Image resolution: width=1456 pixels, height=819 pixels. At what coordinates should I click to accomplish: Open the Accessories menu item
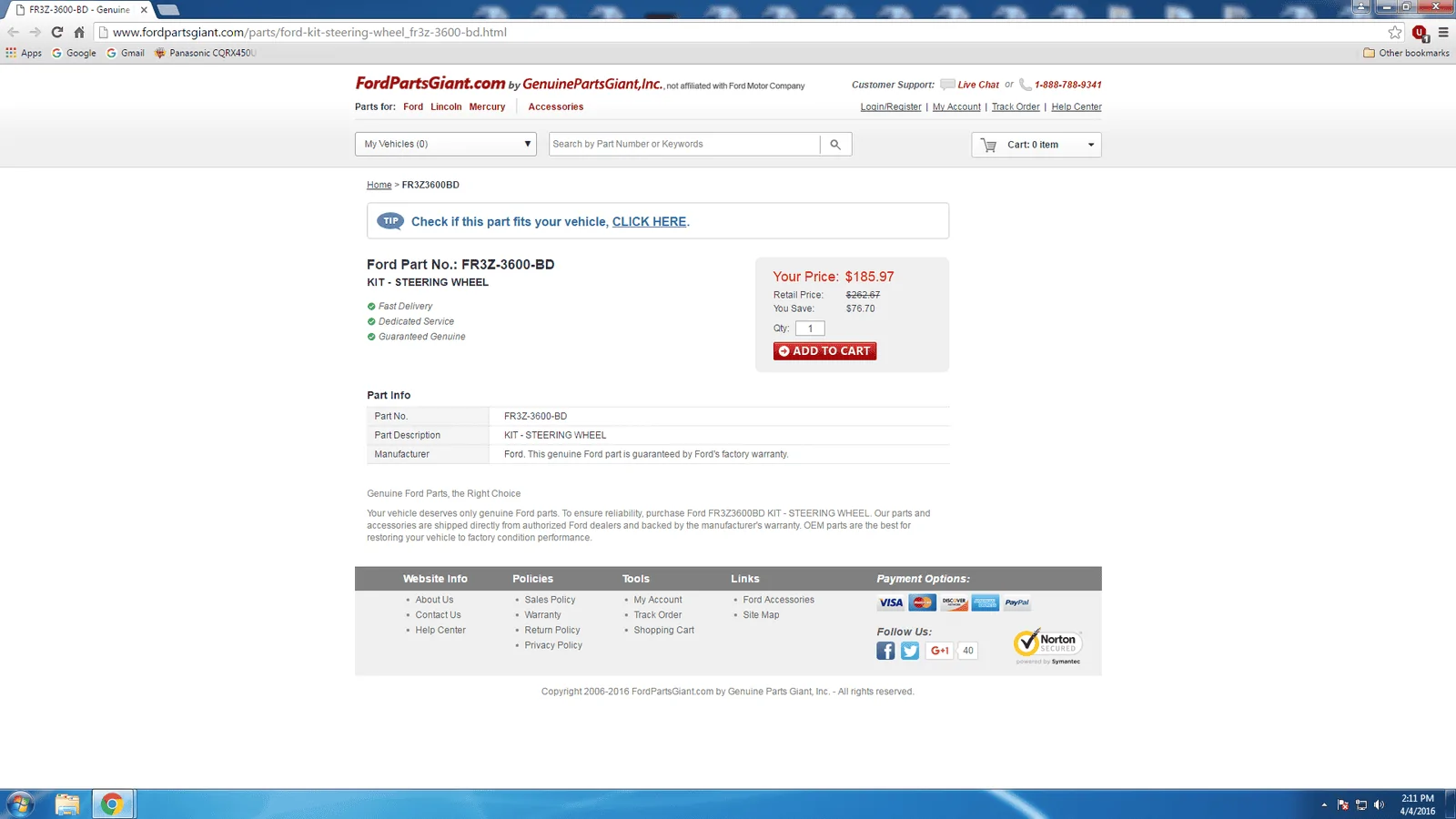coord(556,106)
